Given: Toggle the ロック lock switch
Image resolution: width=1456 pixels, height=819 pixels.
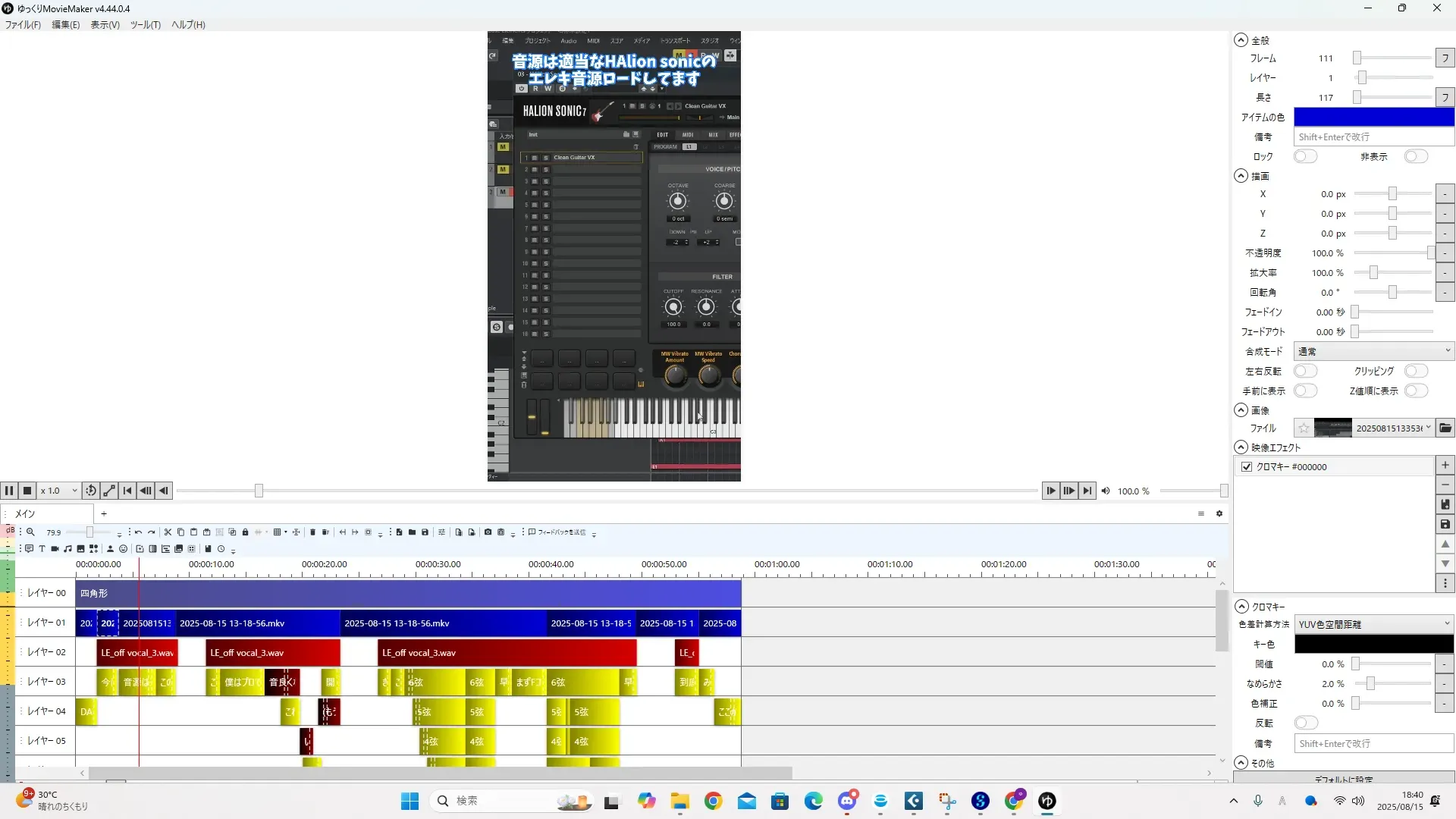Looking at the screenshot, I should coord(1305,156).
